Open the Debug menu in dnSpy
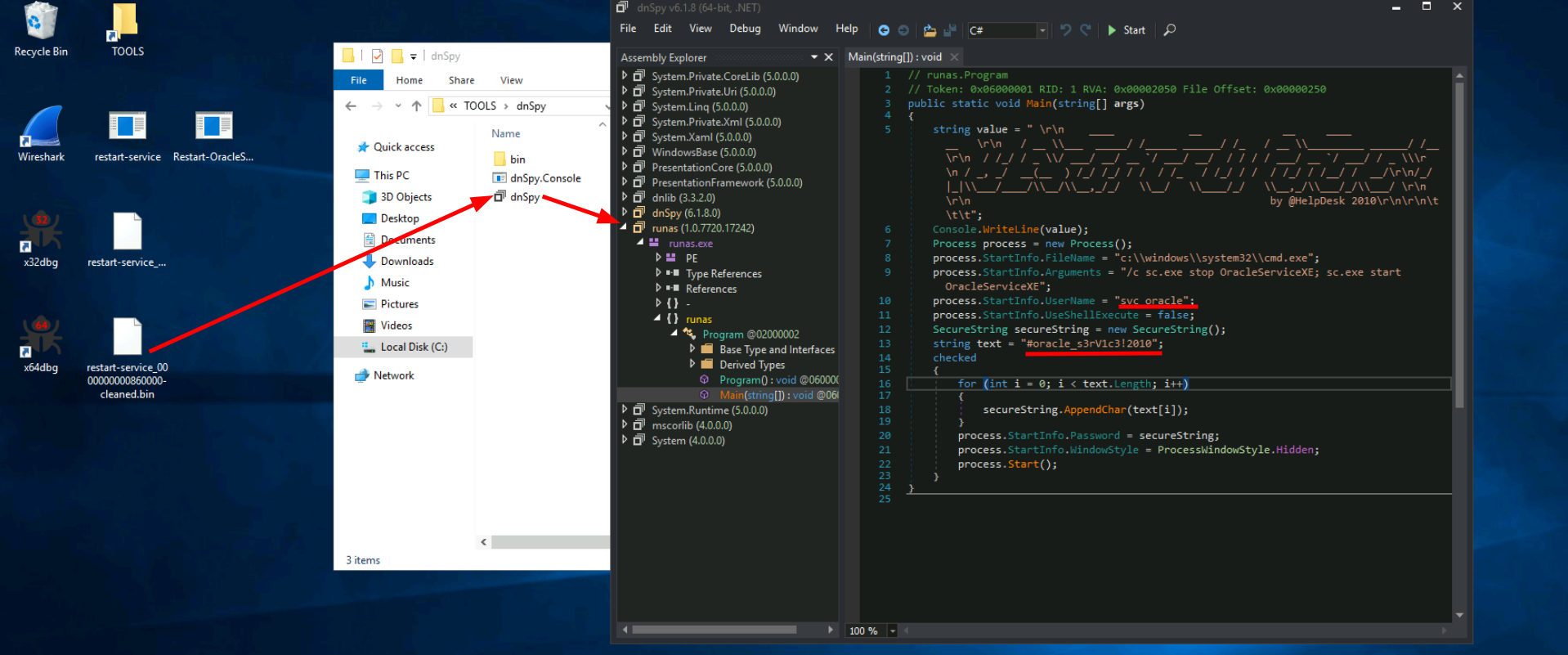Viewport: 1568px width, 655px height. [745, 29]
